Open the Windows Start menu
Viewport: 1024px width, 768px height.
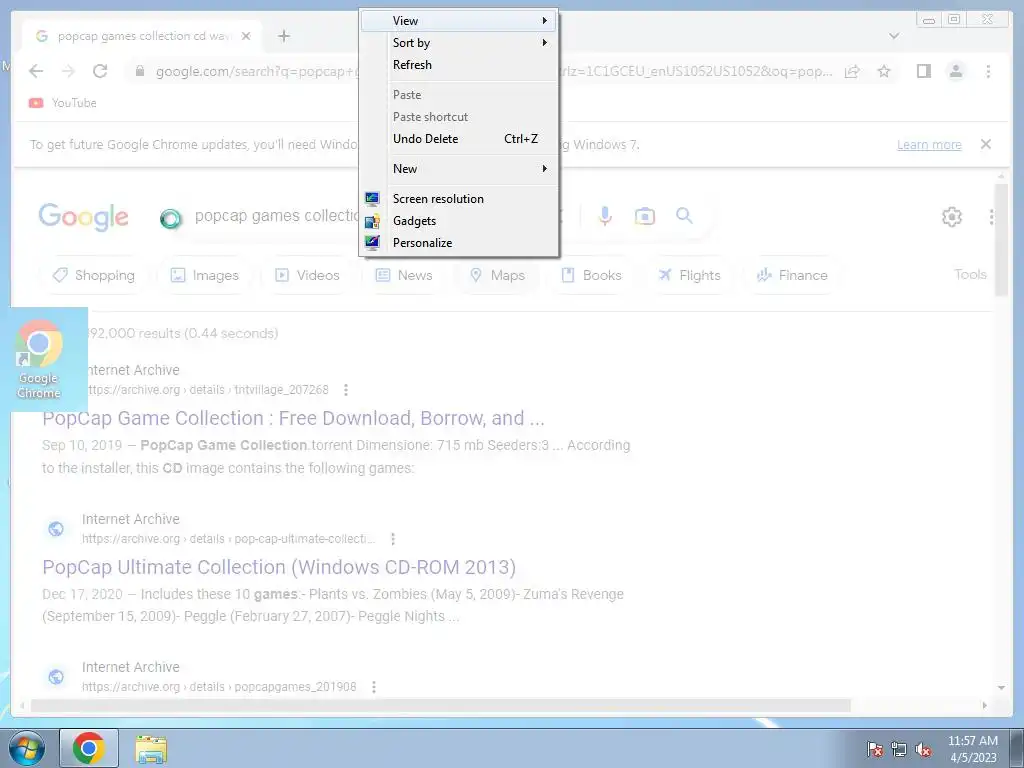click(27, 748)
